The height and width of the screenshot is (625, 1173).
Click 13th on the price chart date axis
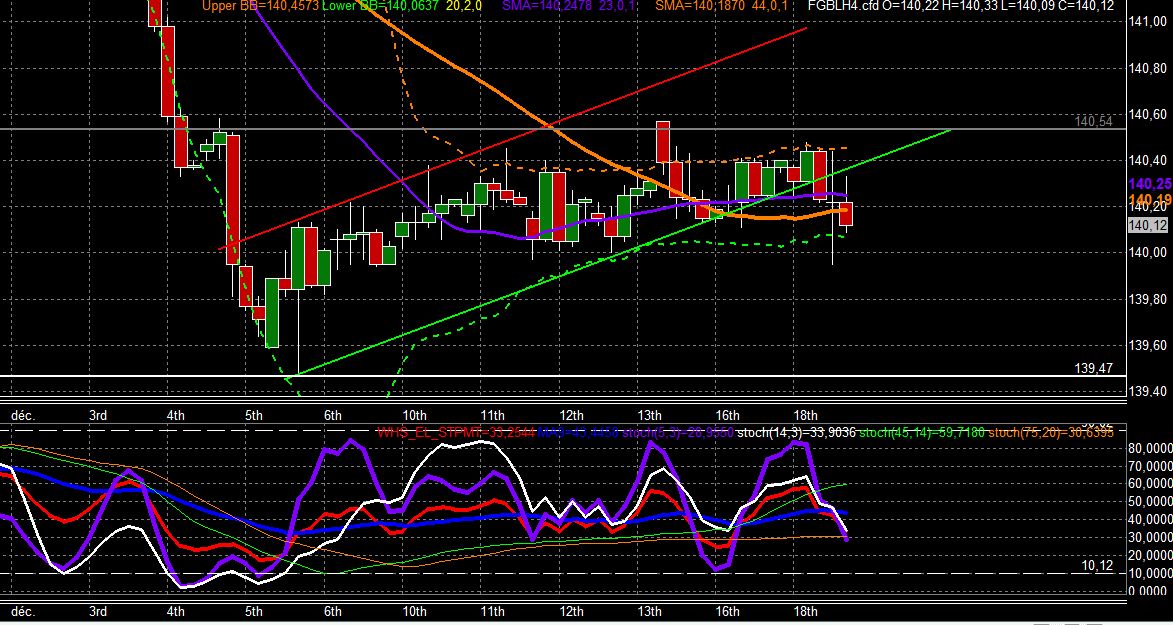[649, 415]
